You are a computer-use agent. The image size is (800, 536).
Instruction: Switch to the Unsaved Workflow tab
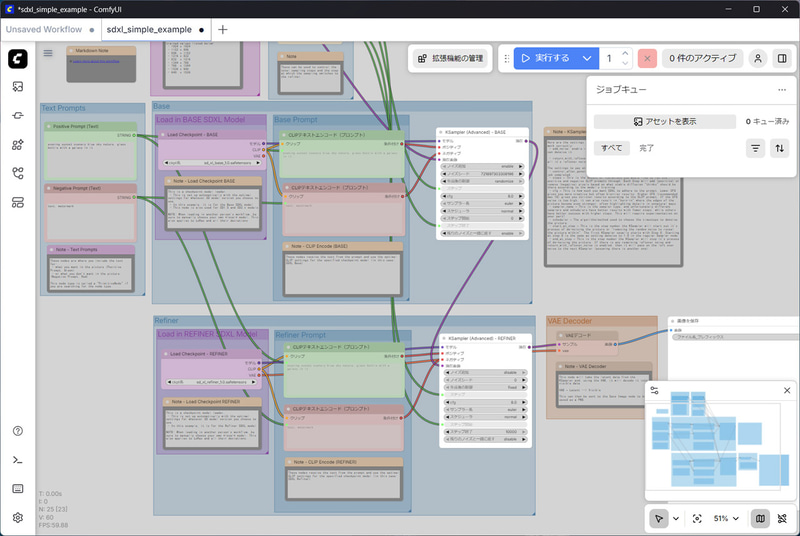[44, 30]
